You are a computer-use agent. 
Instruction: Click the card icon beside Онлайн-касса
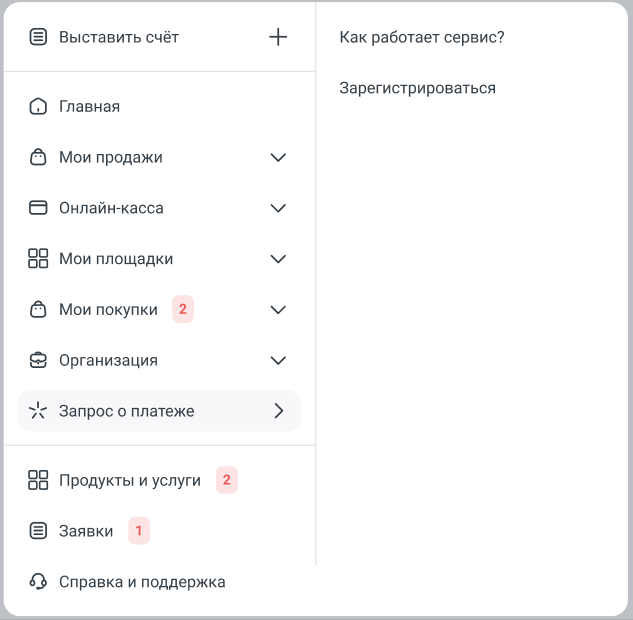pos(38,208)
